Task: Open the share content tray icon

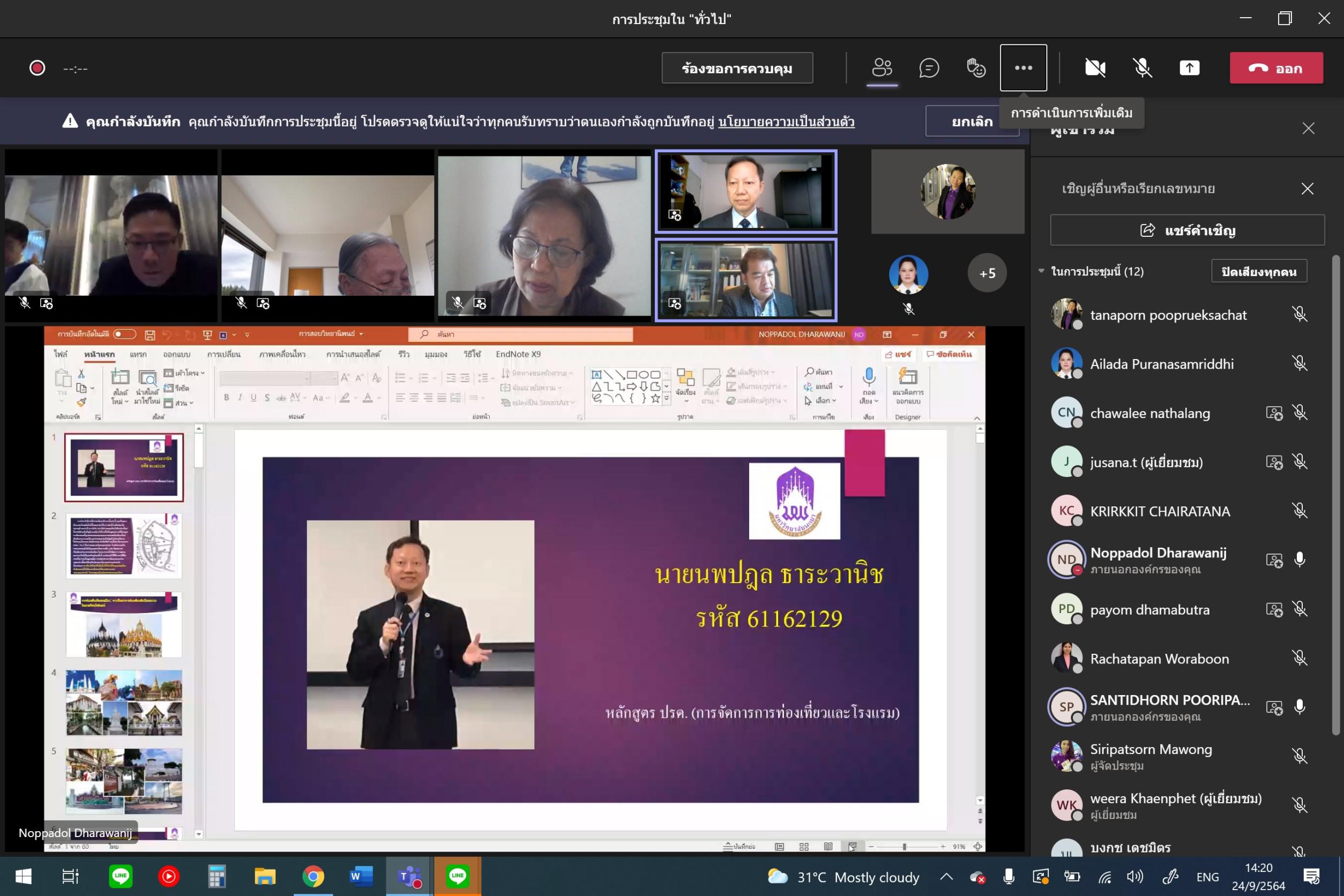Action: click(x=1190, y=68)
